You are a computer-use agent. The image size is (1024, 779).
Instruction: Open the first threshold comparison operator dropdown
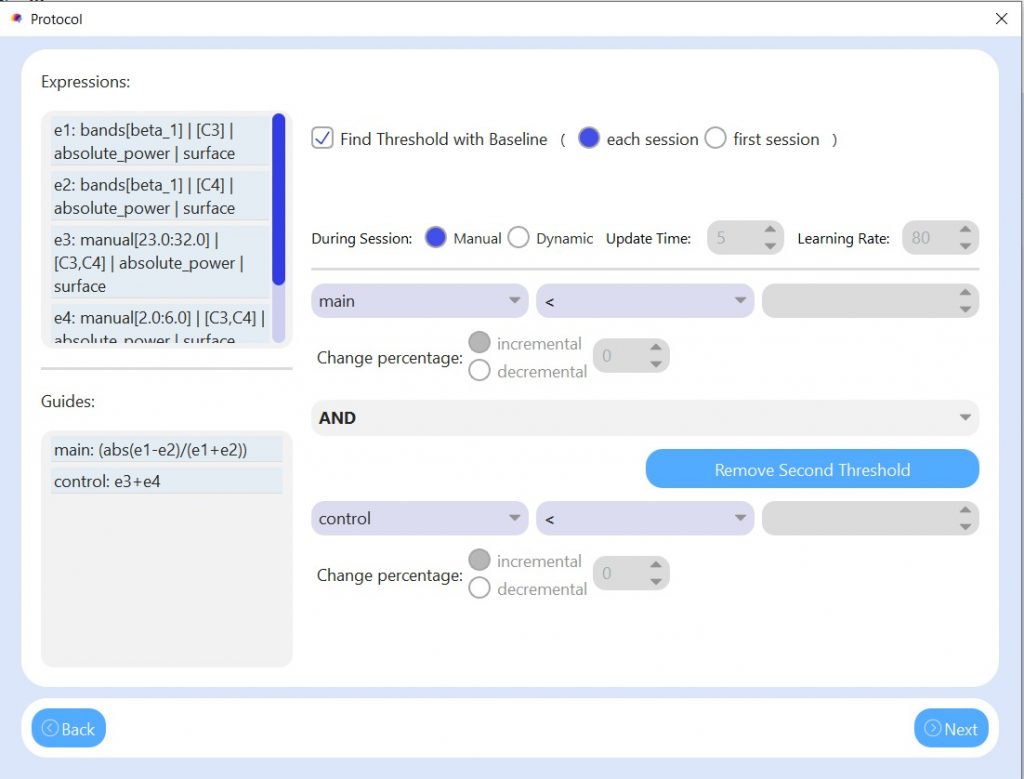[644, 301]
